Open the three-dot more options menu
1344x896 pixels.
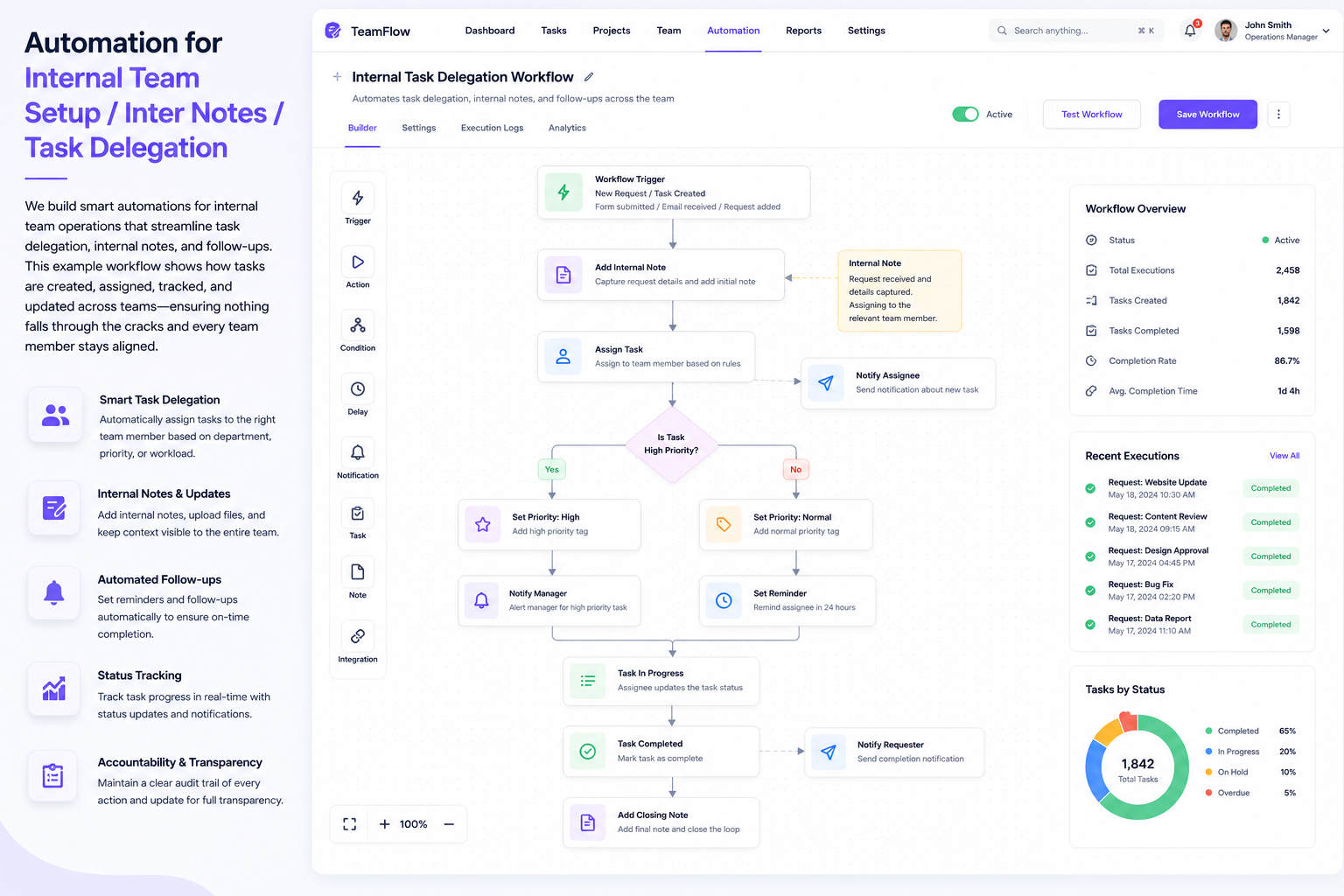click(x=1278, y=115)
